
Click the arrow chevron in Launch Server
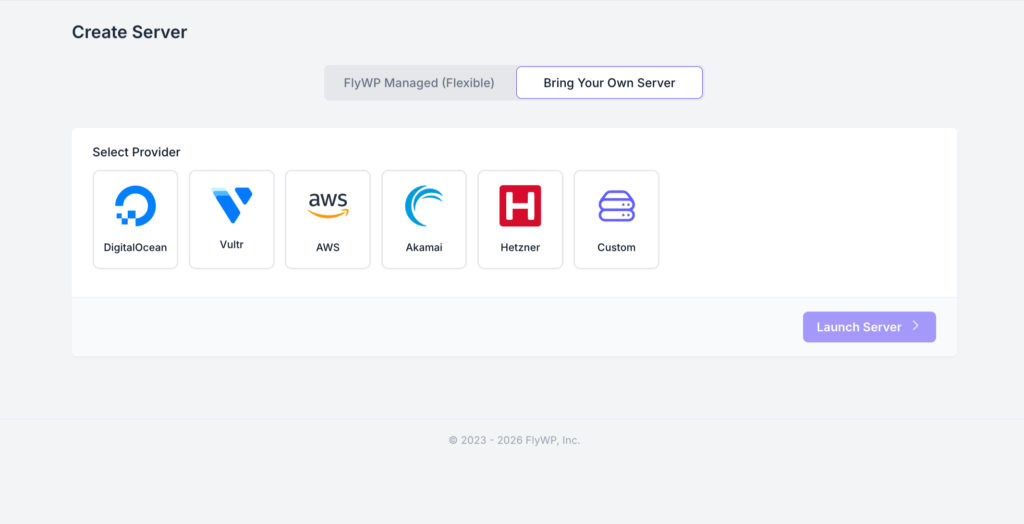(x=915, y=327)
